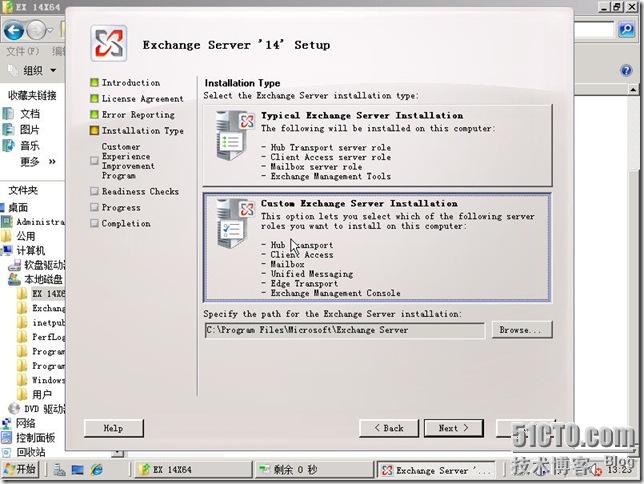Click Explorer forward arrow button
The image size is (644, 484).
[x=36, y=30]
